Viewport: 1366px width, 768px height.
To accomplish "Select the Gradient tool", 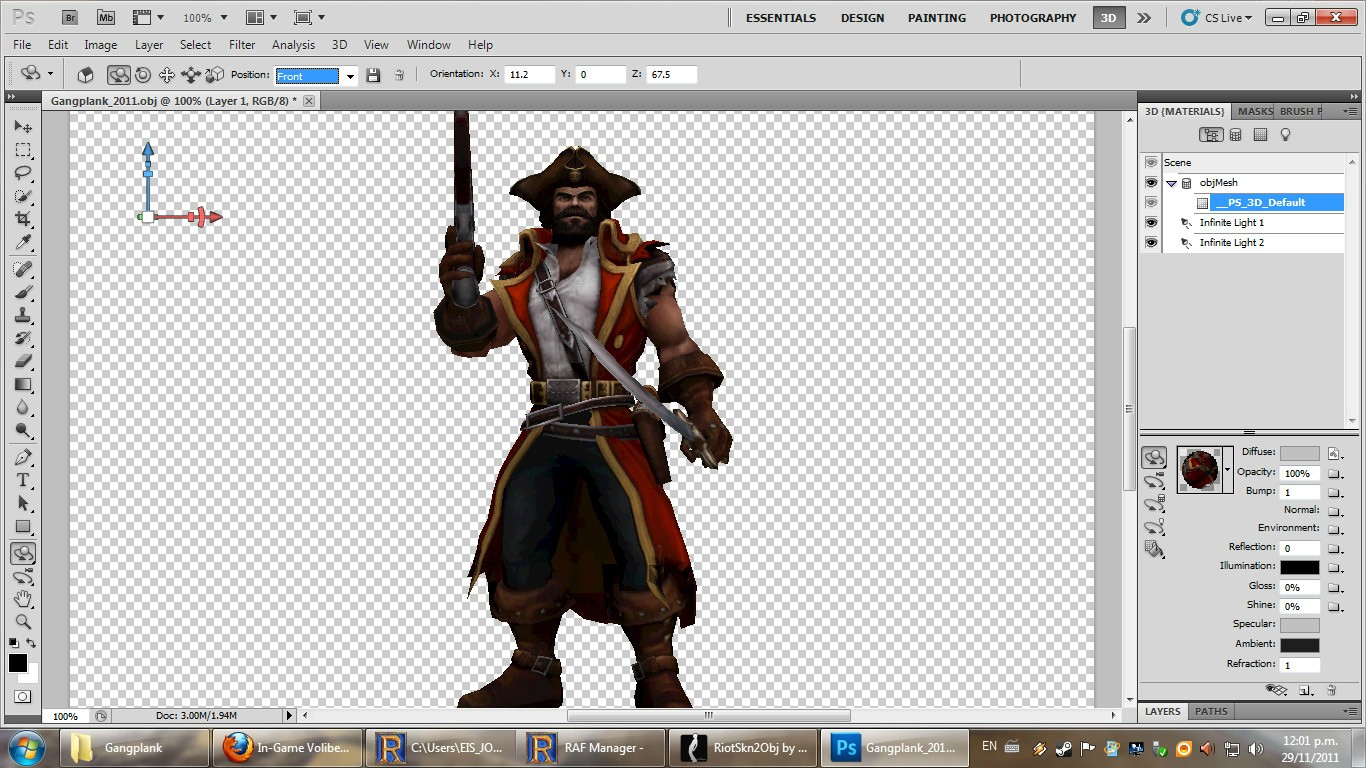I will point(23,385).
